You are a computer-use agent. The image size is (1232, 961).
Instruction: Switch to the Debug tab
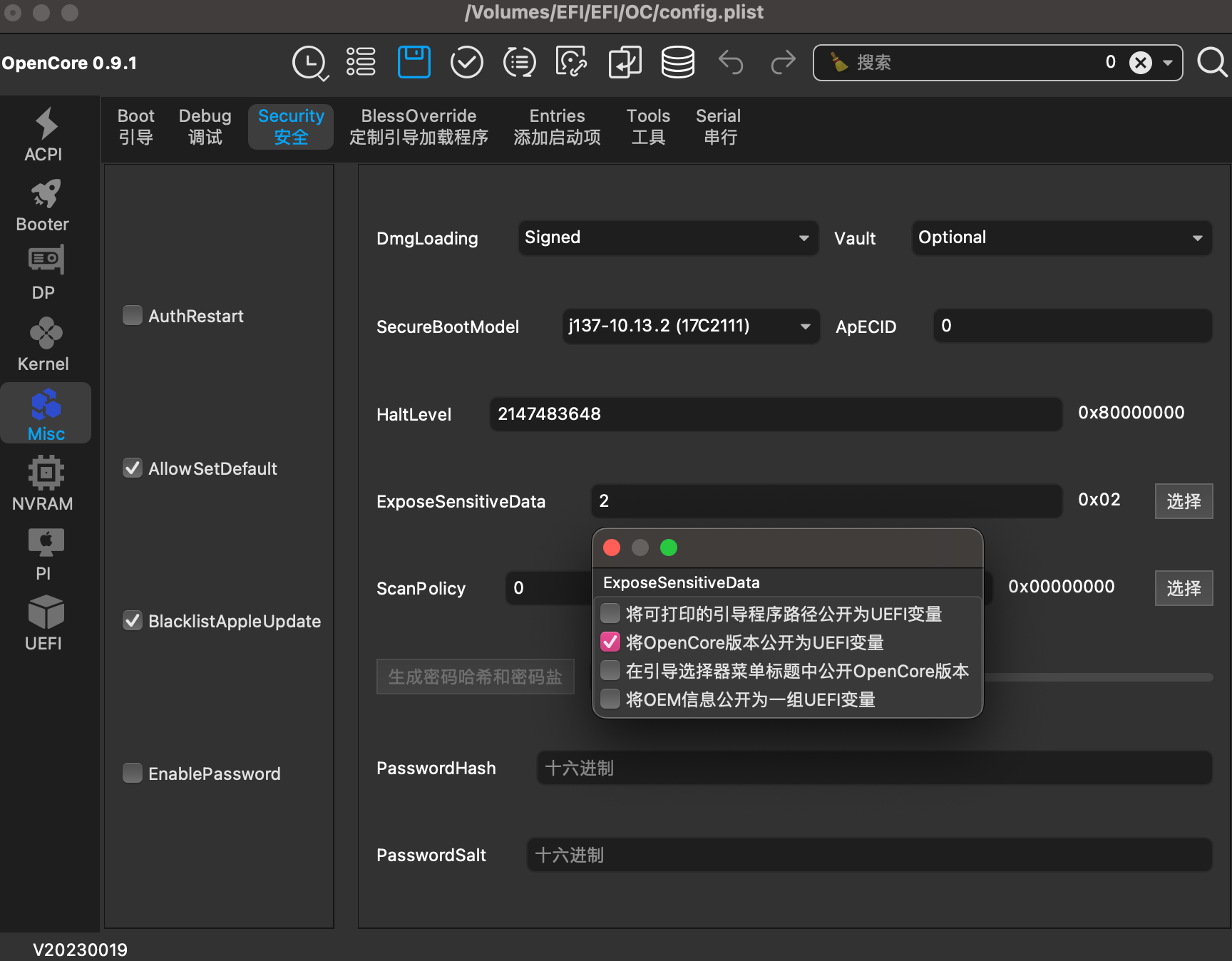pyautogui.click(x=205, y=126)
